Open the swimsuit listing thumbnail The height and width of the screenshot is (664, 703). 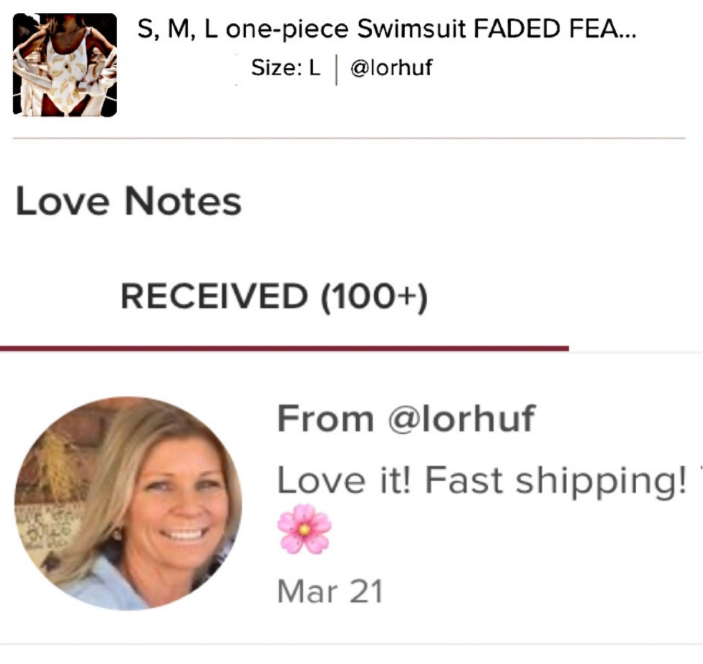pyautogui.click(x=65, y=65)
